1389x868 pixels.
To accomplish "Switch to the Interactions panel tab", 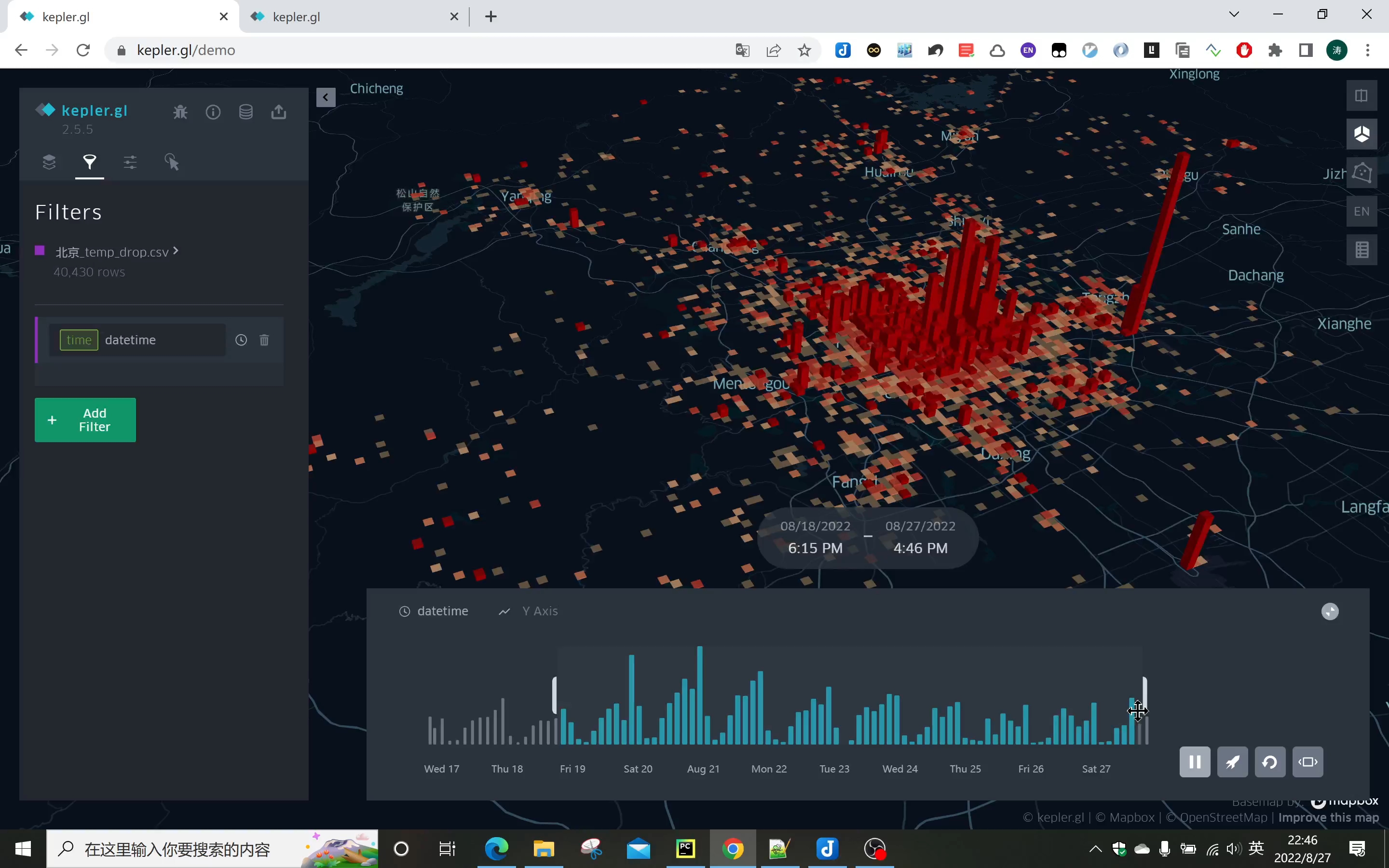I will pos(172,163).
